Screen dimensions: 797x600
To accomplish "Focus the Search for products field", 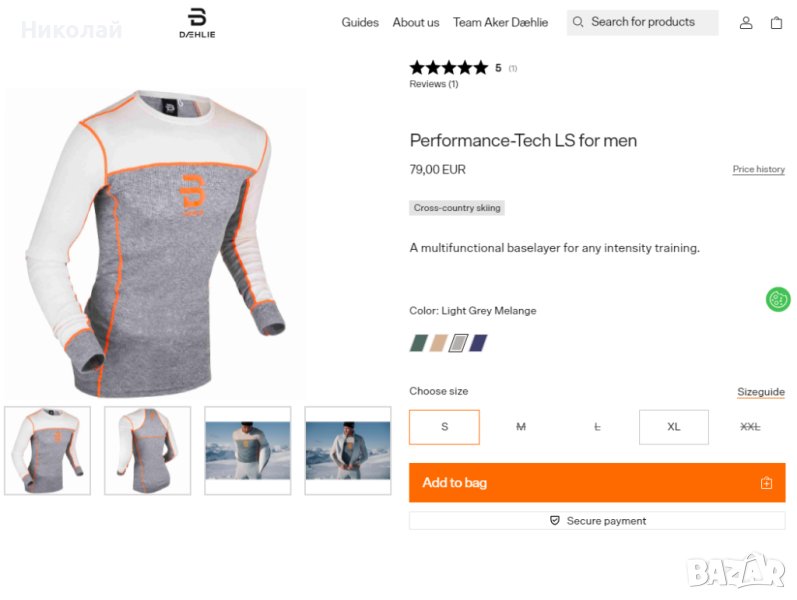I will (650, 22).
